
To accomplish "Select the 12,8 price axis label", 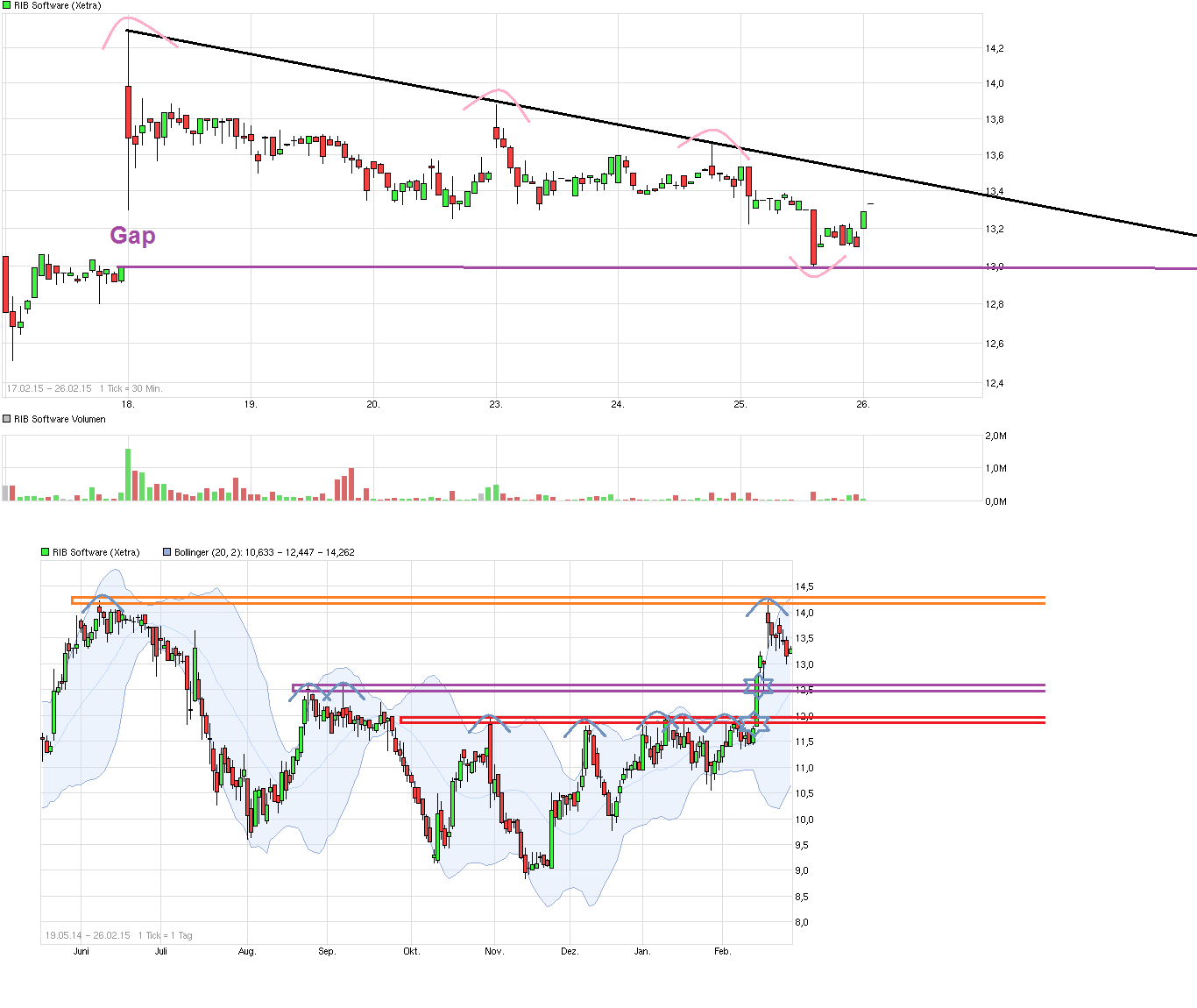I will (995, 304).
